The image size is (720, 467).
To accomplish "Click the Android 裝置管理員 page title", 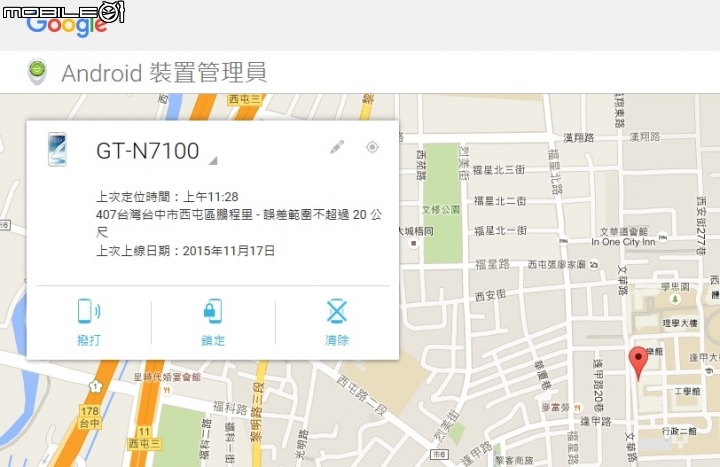I will click(164, 73).
